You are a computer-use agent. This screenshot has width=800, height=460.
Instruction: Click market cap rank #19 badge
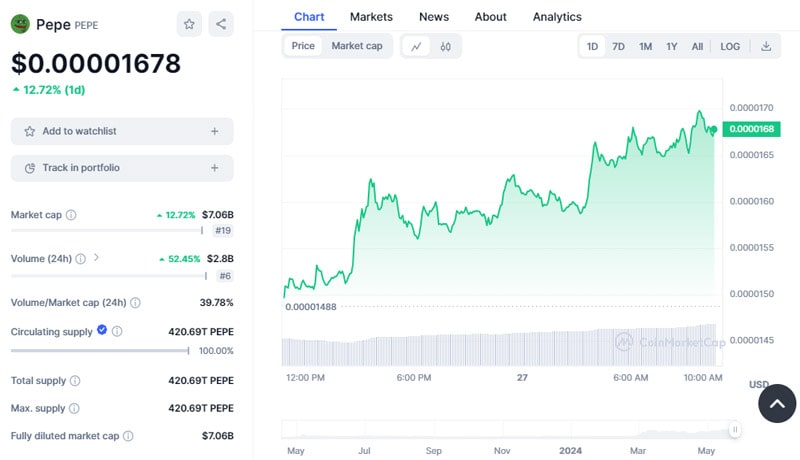point(223,231)
